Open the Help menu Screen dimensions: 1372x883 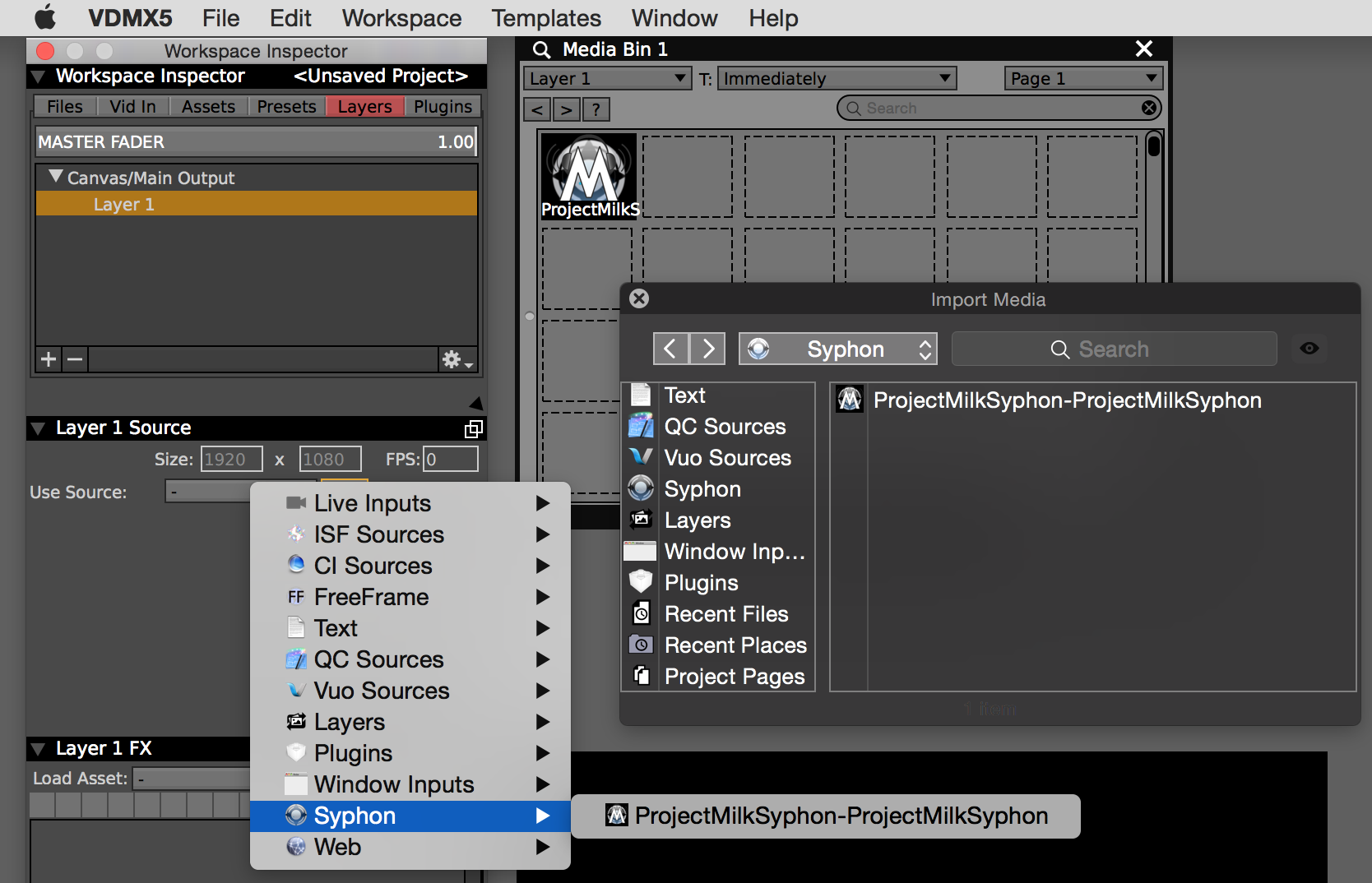[773, 17]
